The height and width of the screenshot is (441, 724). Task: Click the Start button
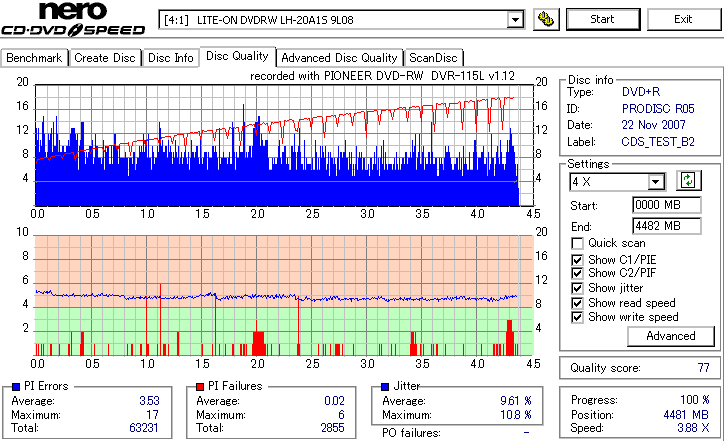pyautogui.click(x=603, y=19)
